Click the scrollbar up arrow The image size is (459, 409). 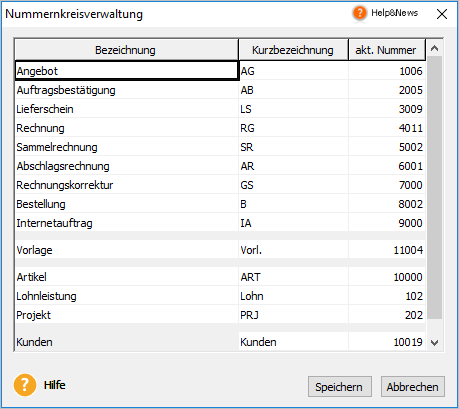click(x=434, y=48)
